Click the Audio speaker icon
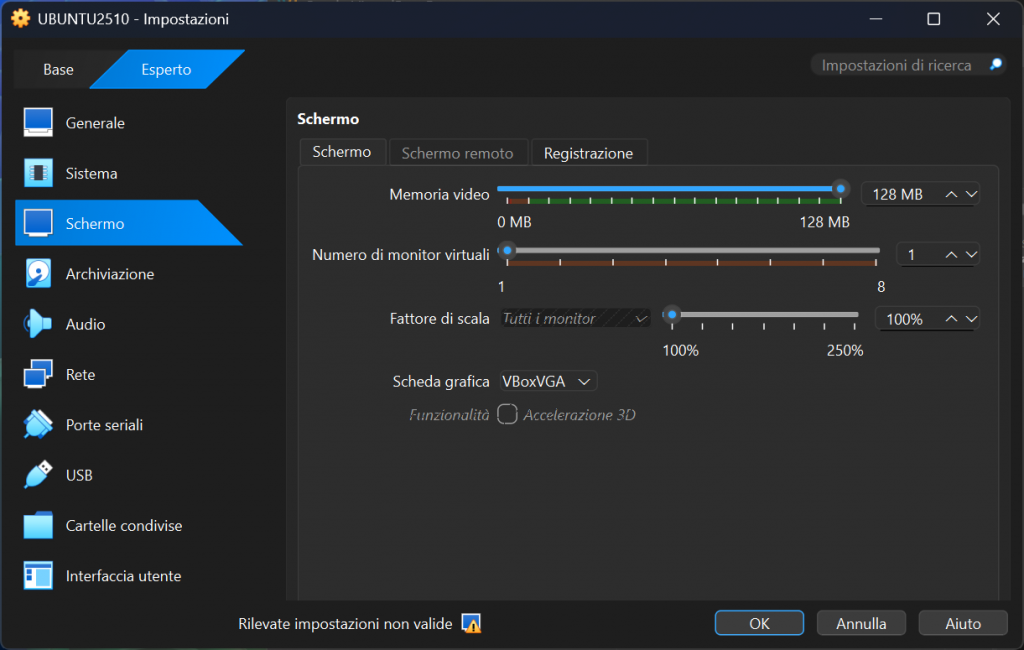Viewport: 1024px width, 650px height. point(38,324)
